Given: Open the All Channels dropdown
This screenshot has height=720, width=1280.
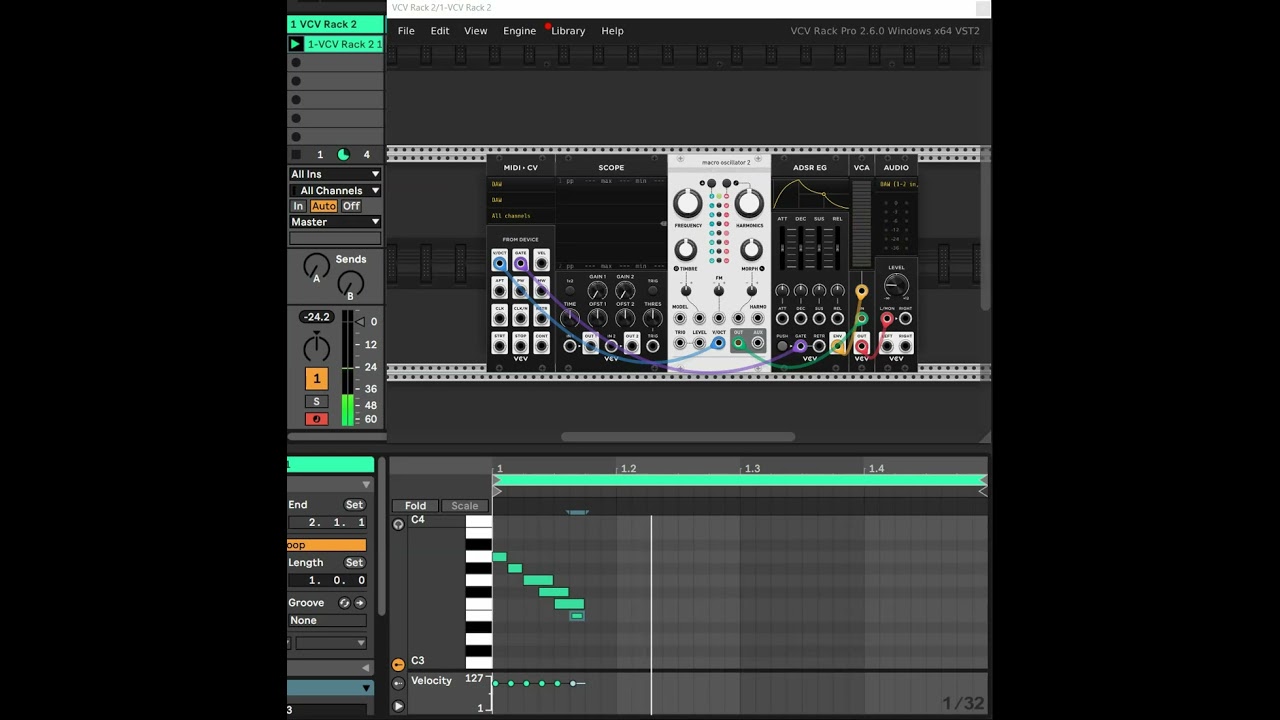Looking at the screenshot, I should click(335, 190).
